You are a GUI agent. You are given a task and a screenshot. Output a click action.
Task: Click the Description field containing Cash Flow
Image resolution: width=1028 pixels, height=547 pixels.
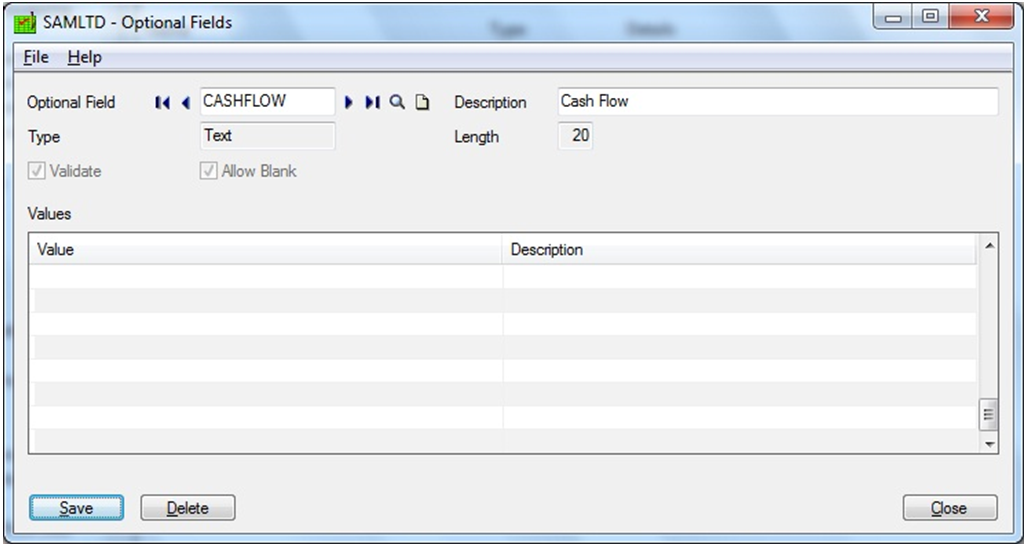(x=778, y=102)
